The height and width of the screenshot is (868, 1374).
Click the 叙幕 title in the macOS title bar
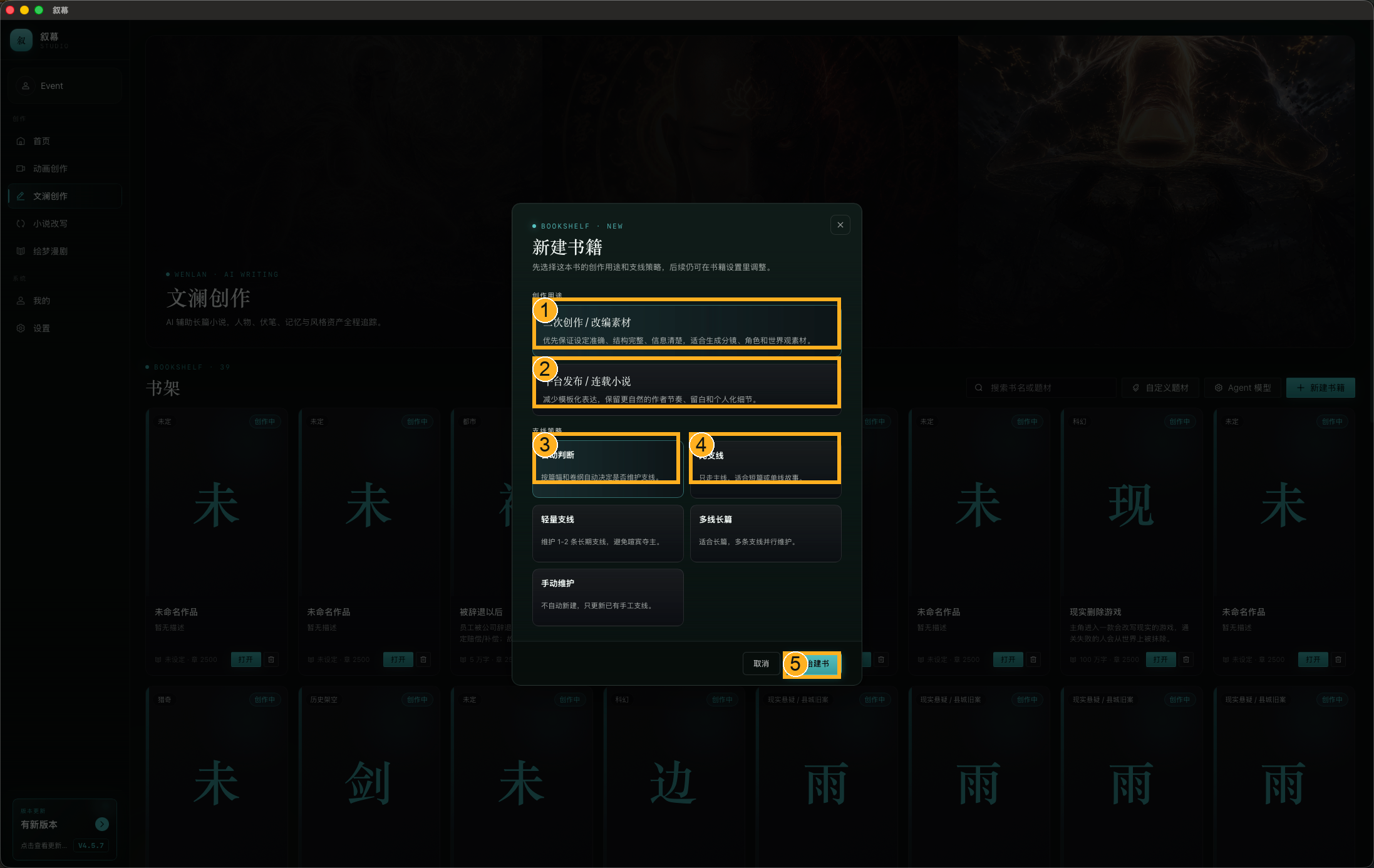pyautogui.click(x=61, y=10)
